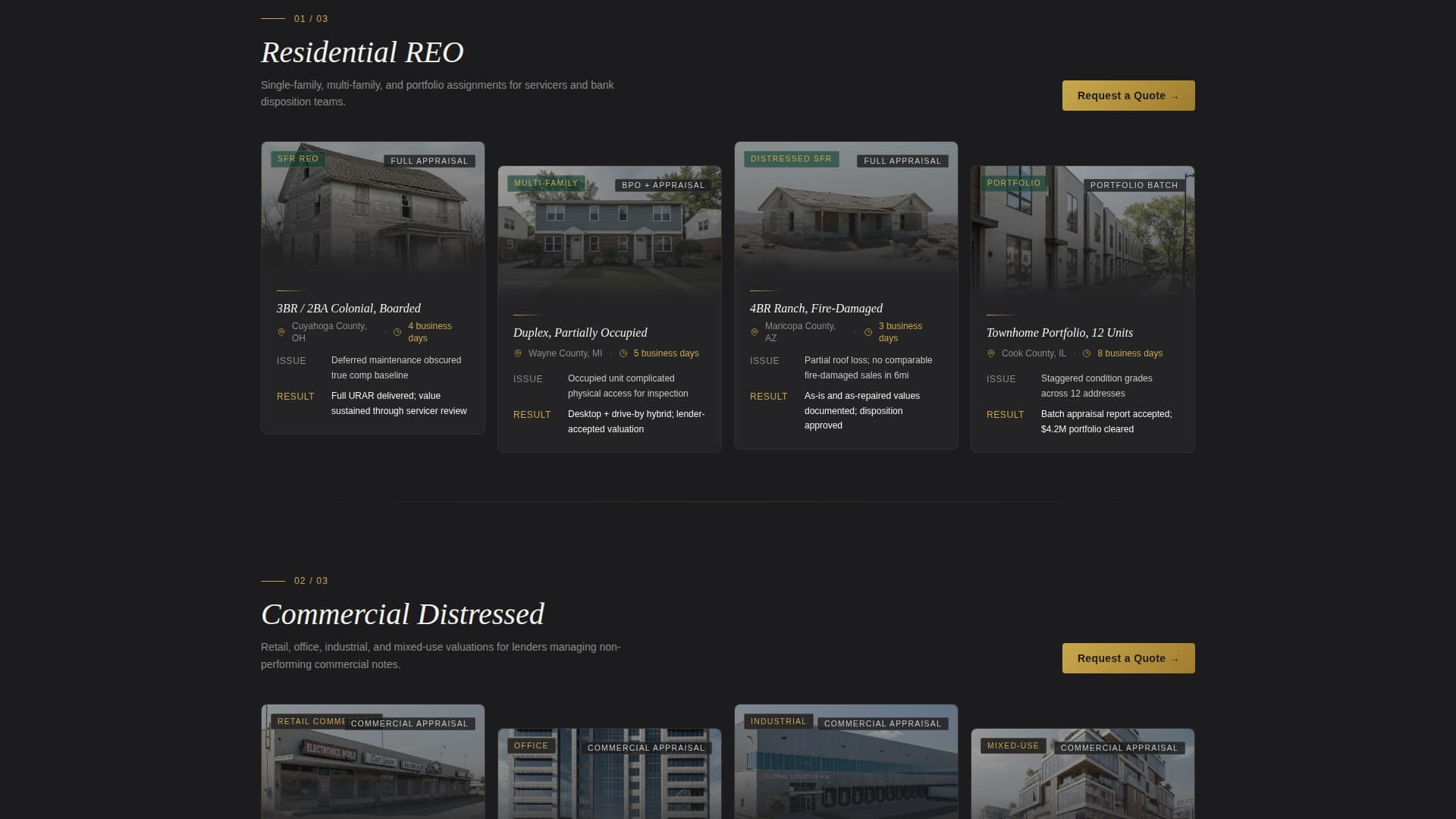The height and width of the screenshot is (819, 1456).
Task: Open the Townhome Portfolio property photo
Action: click(x=1082, y=235)
